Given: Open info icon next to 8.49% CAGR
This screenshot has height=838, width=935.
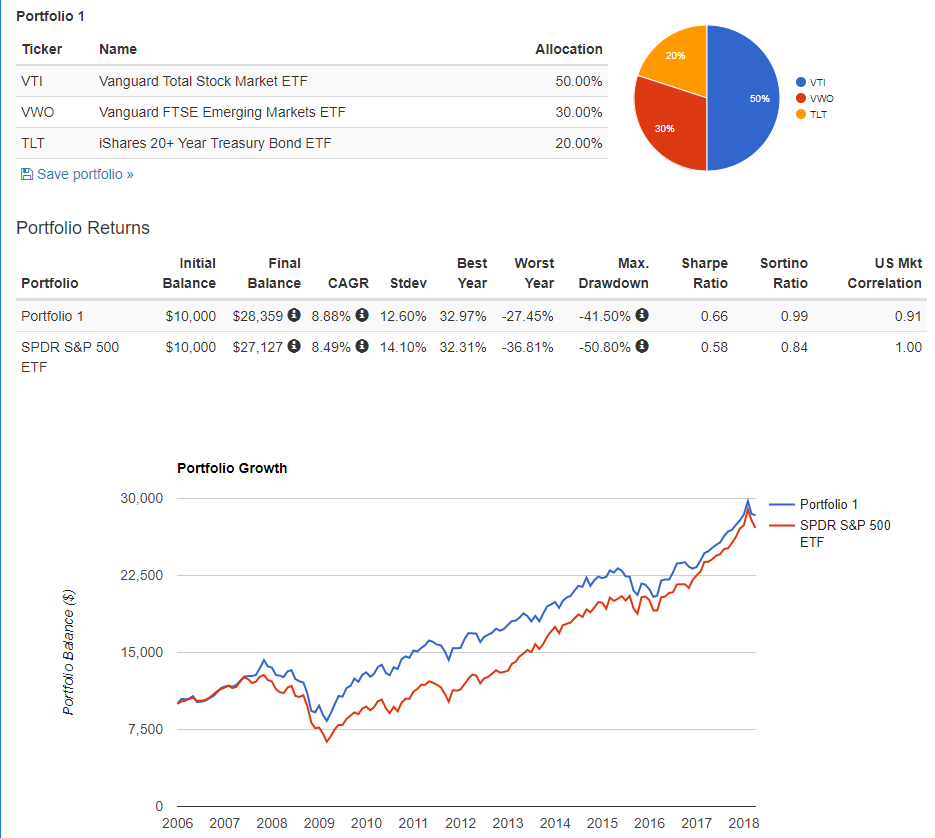Looking at the screenshot, I should coord(362,346).
